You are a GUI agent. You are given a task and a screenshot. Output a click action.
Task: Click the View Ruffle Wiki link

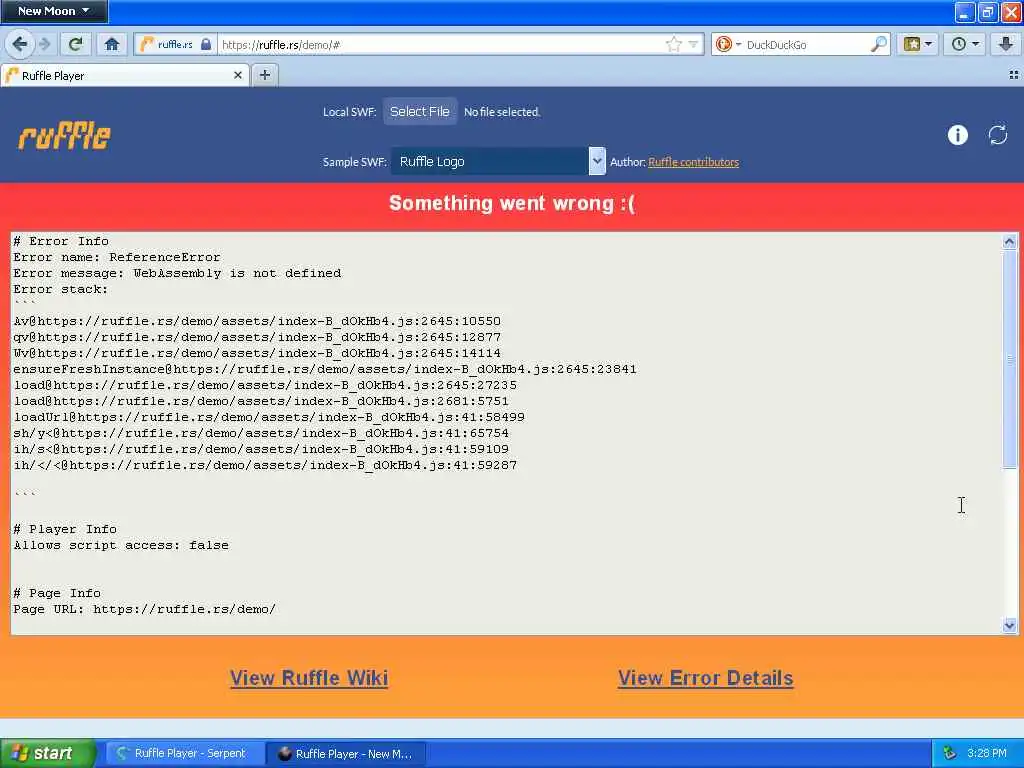pos(309,678)
